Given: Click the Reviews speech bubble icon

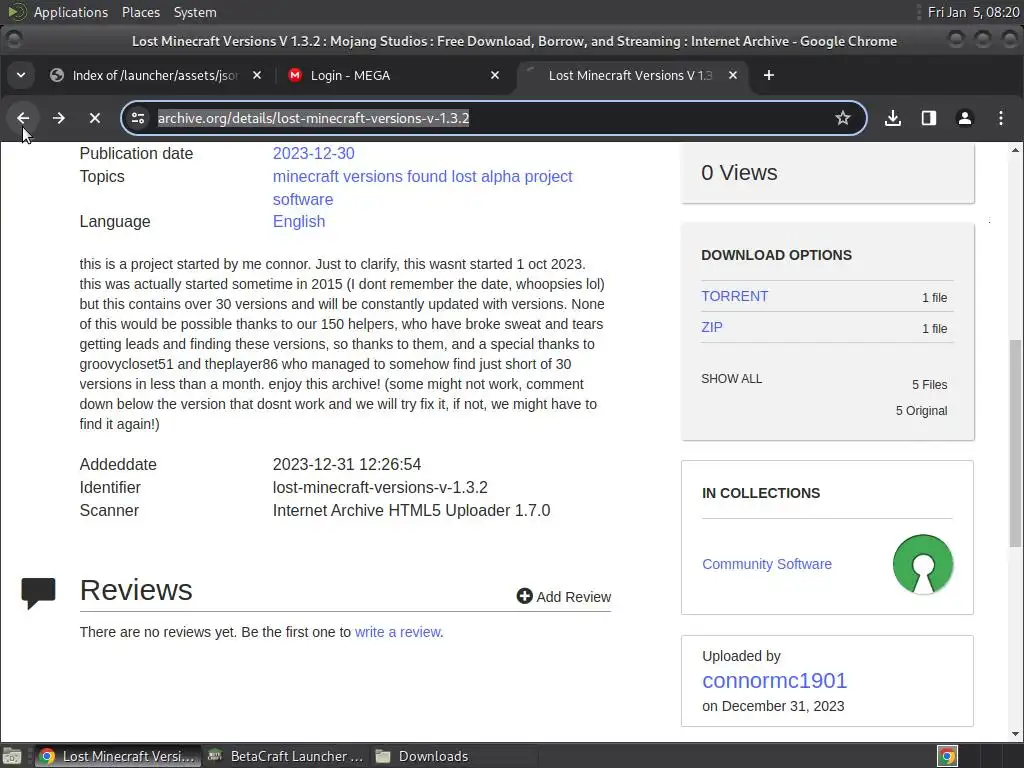Looking at the screenshot, I should click(x=39, y=593).
